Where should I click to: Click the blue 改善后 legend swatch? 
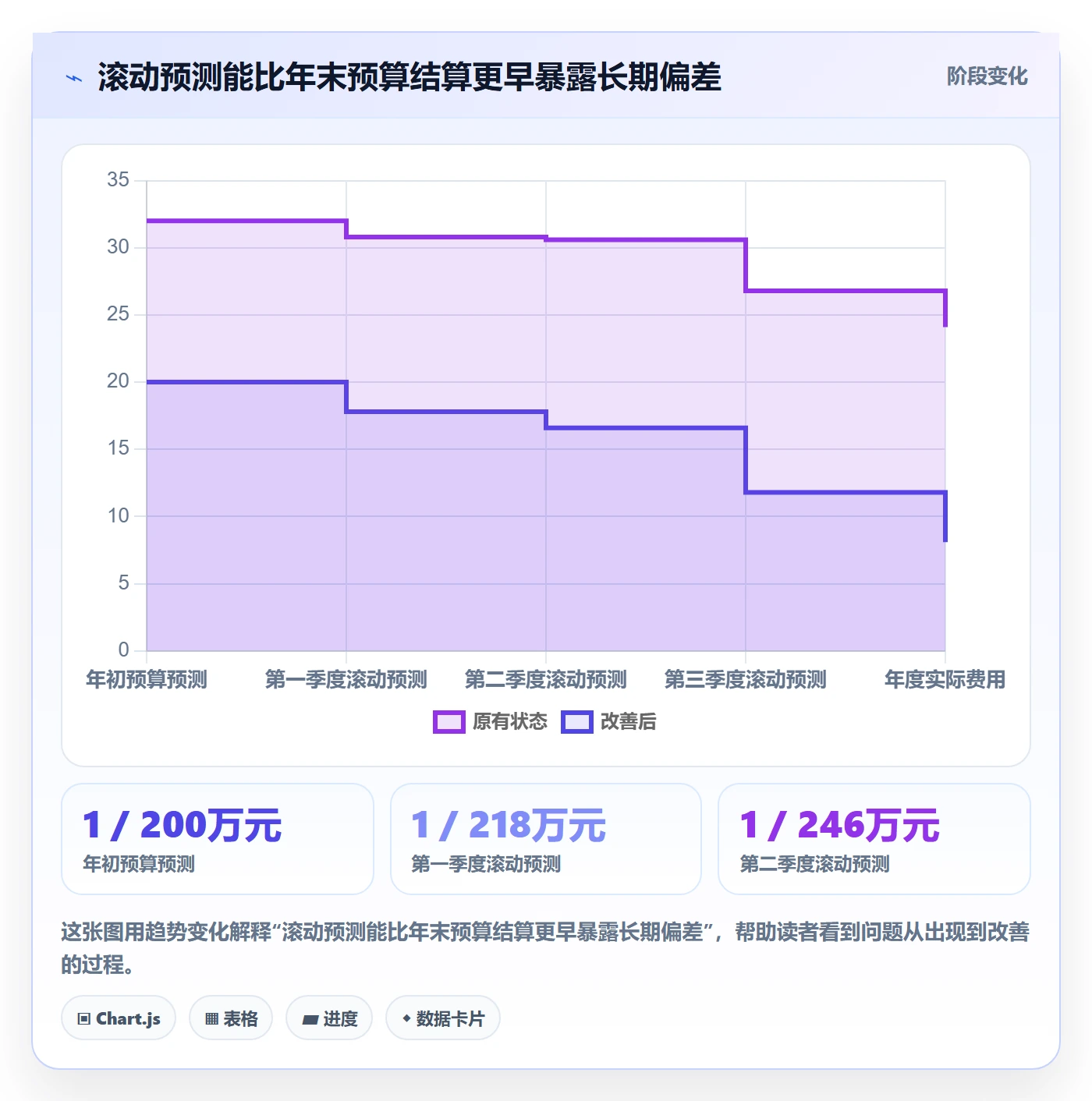pos(576,722)
